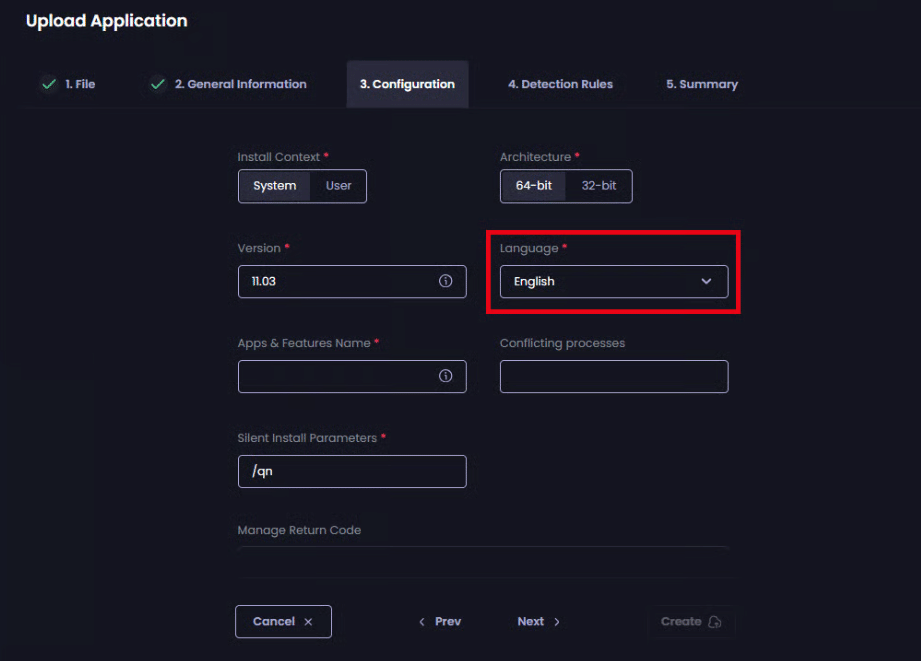Select 64-bit architecture option
Viewport: 921px width, 661px height.
point(534,186)
